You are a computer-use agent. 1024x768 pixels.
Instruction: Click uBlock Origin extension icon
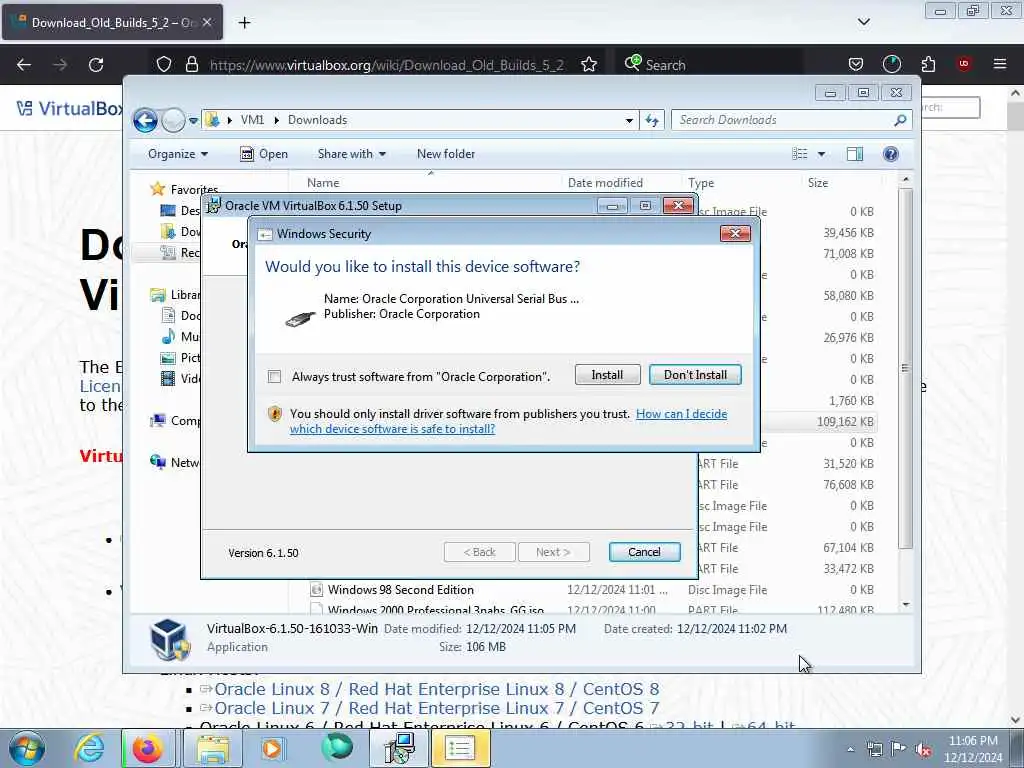(x=963, y=64)
